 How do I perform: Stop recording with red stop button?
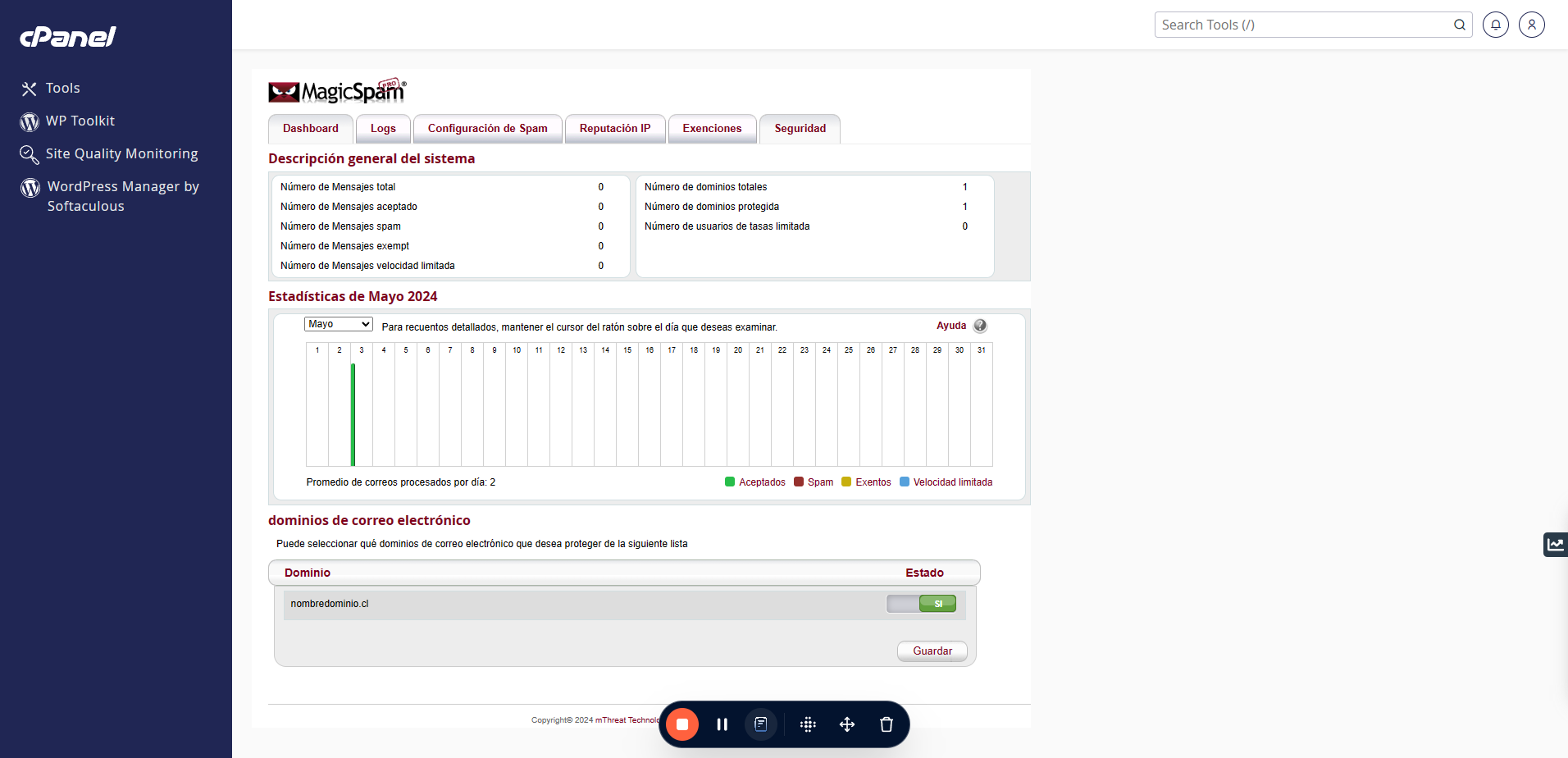click(682, 724)
